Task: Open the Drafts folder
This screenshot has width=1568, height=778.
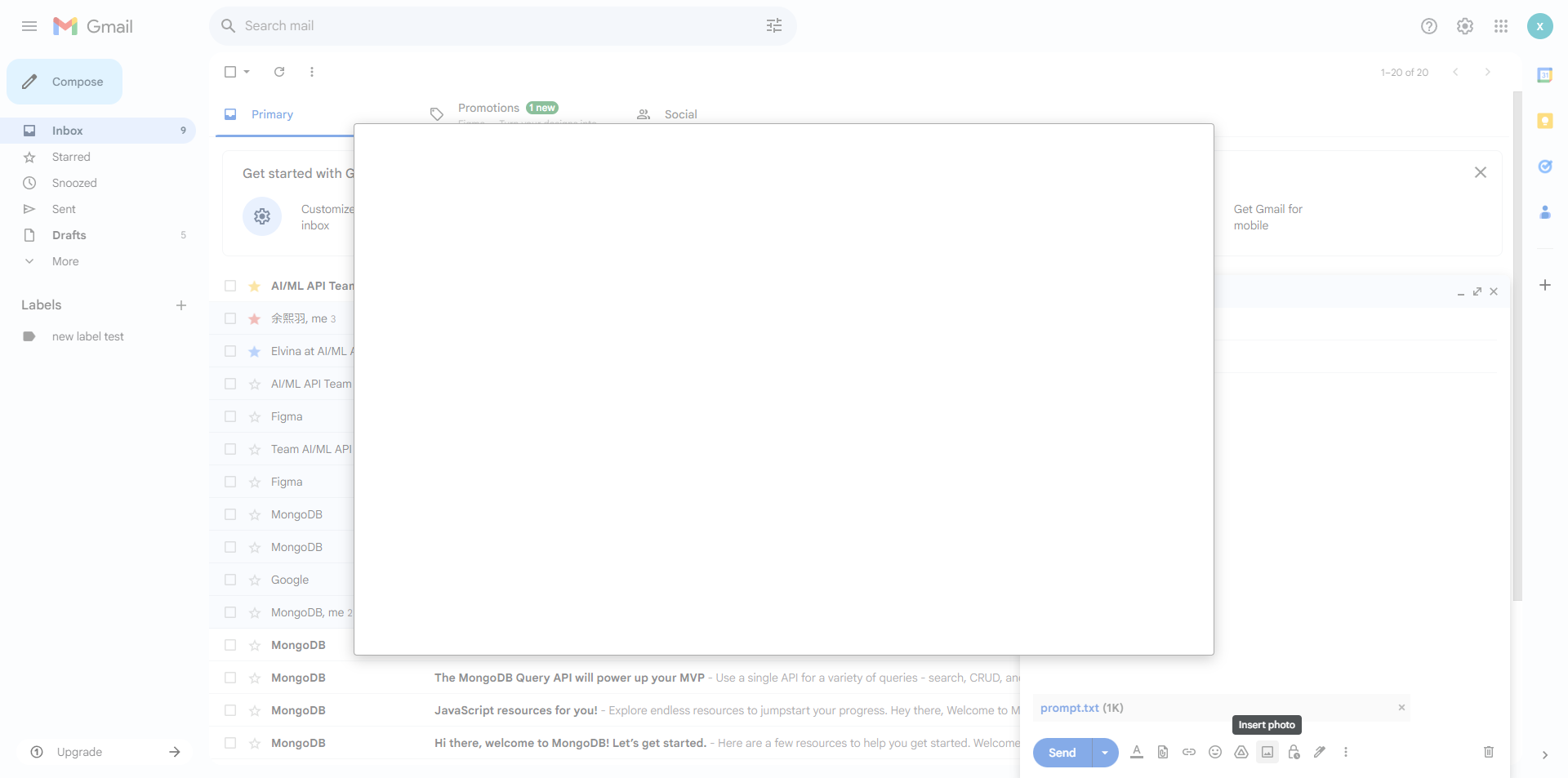Action: click(x=69, y=235)
